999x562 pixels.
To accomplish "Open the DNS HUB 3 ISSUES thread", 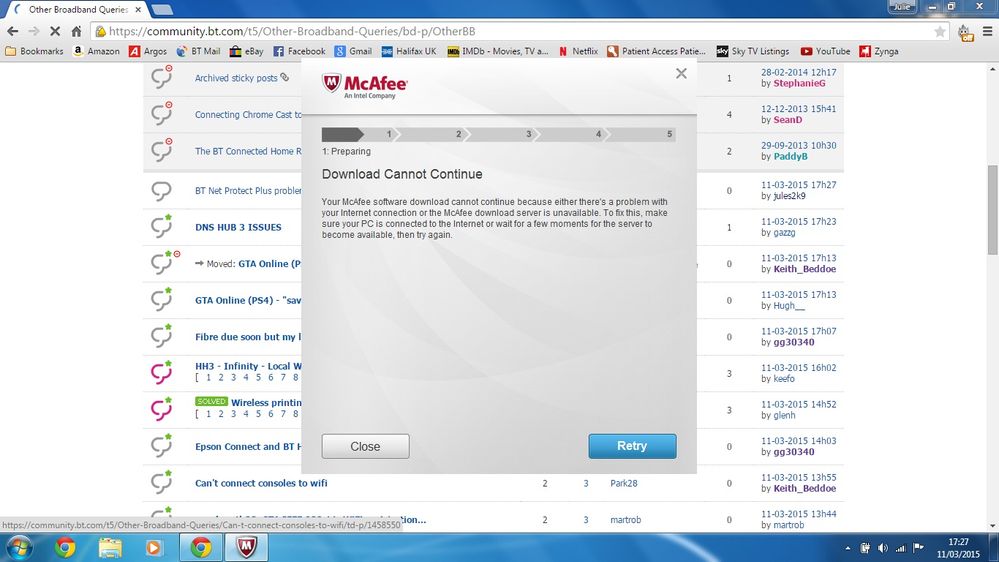I will coord(238,227).
